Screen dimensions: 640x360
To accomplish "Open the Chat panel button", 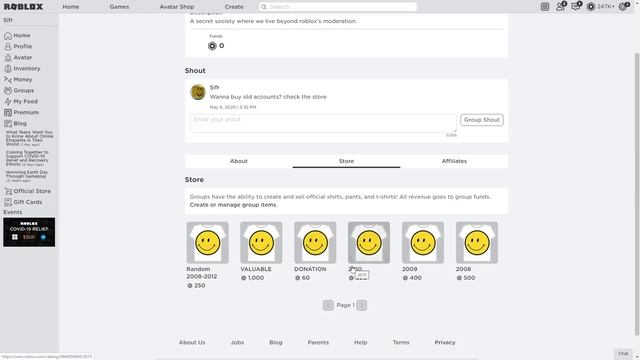I will pyautogui.click(x=623, y=354).
